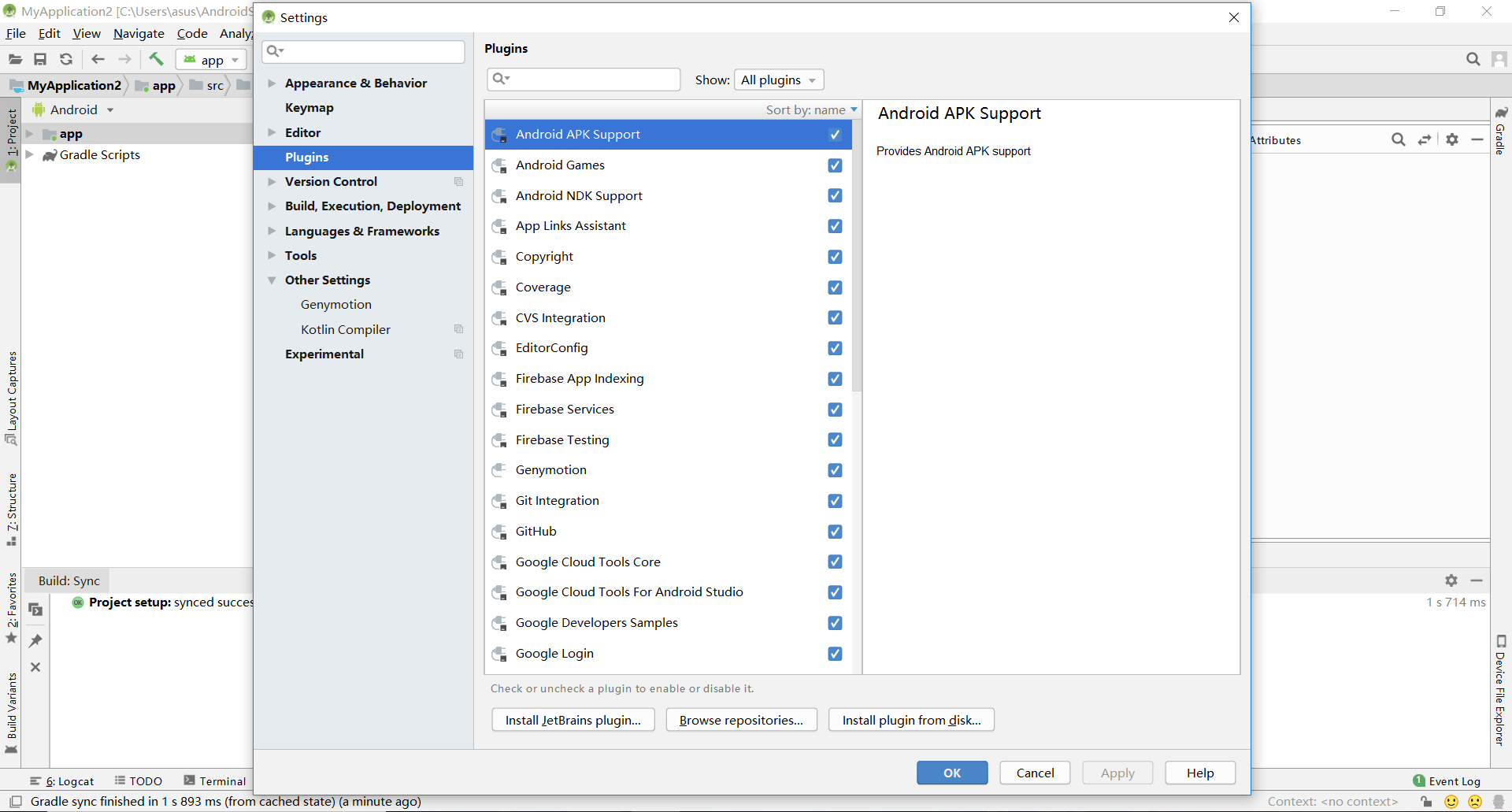Open the Gradle side panel

coord(1501,131)
